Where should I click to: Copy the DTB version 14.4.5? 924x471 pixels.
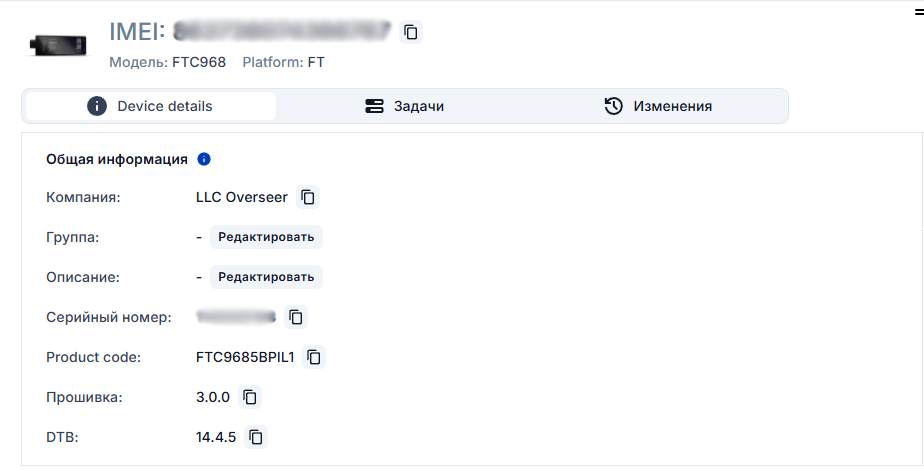[x=257, y=437]
